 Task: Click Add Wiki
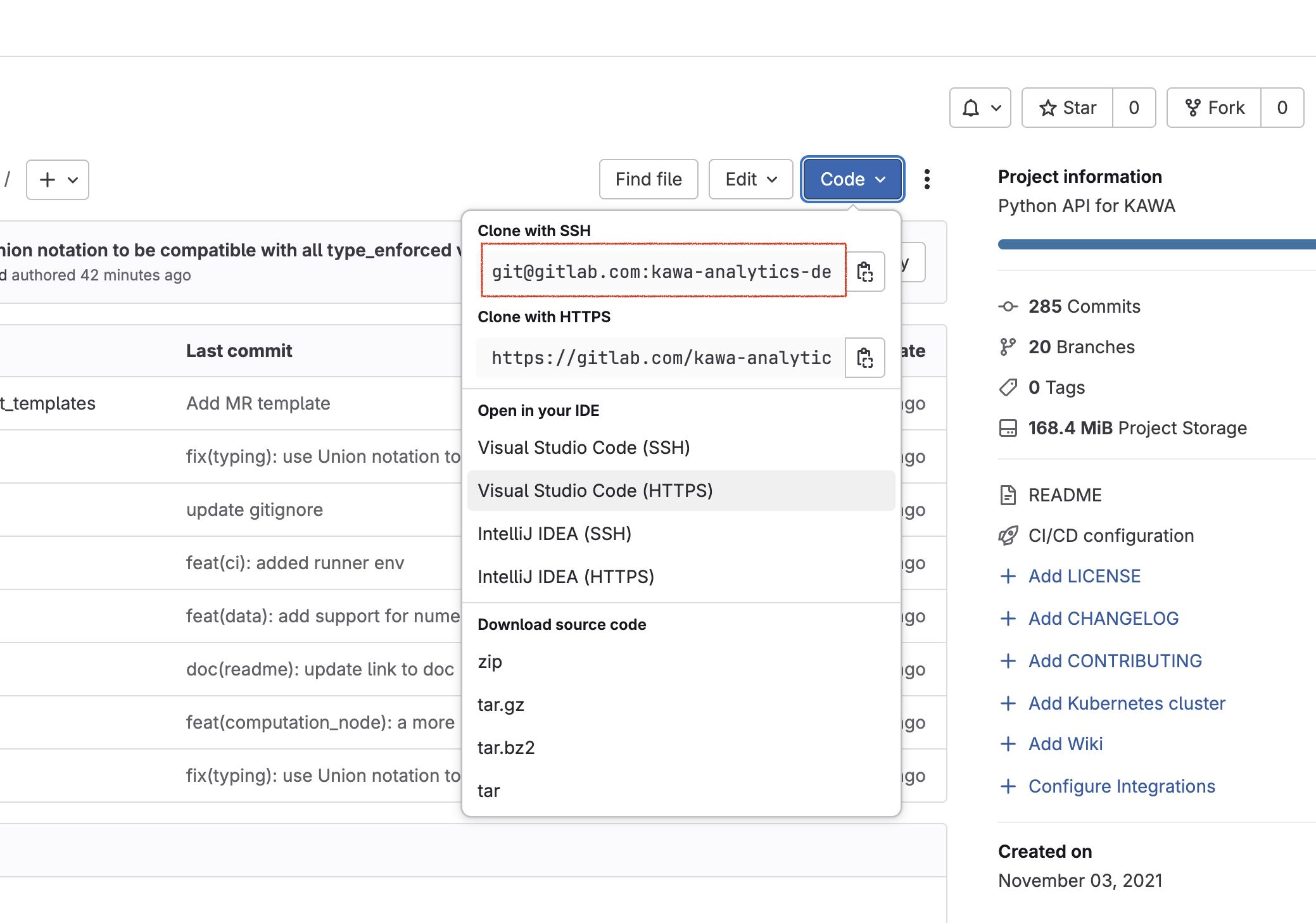click(x=1065, y=744)
